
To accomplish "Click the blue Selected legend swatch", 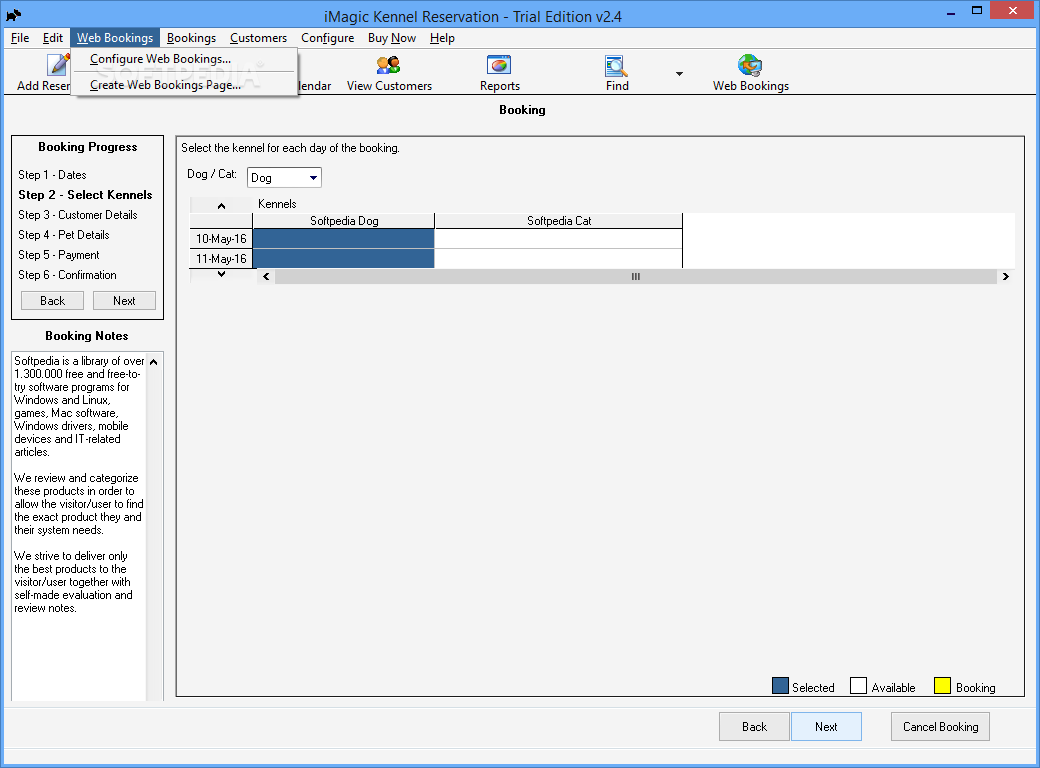I will (781, 686).
